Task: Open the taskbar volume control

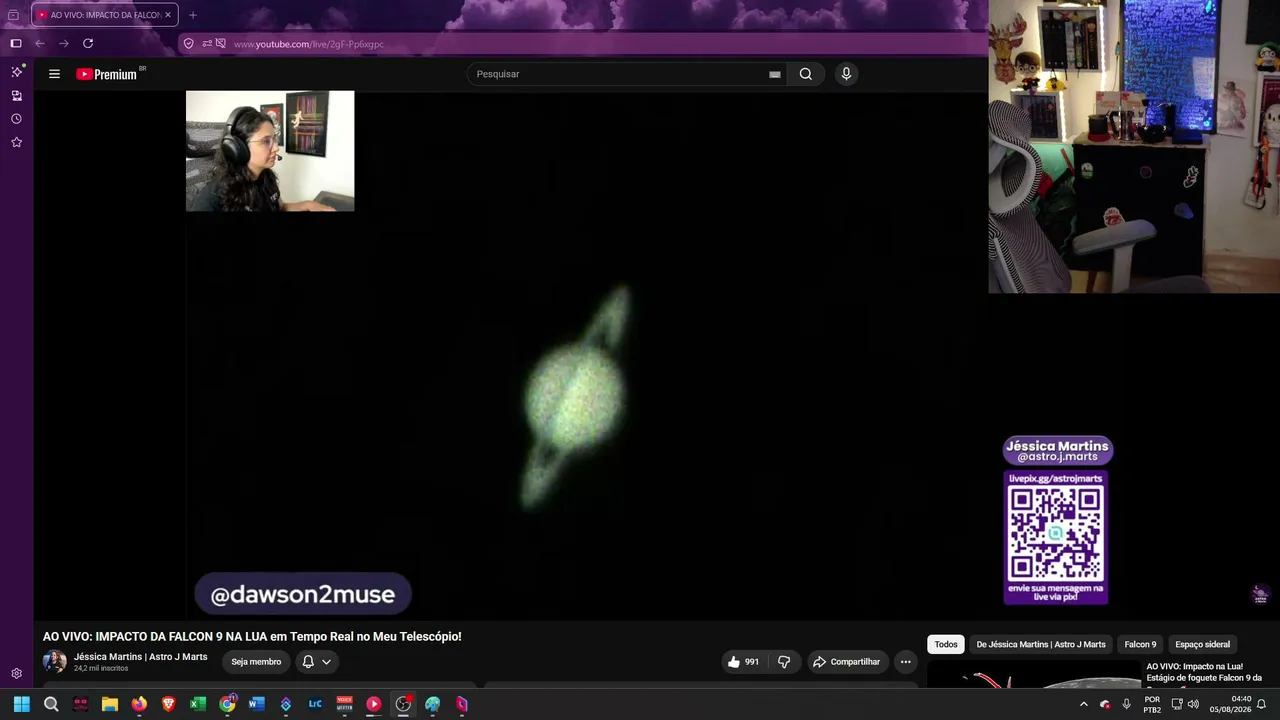Action: point(1193,704)
